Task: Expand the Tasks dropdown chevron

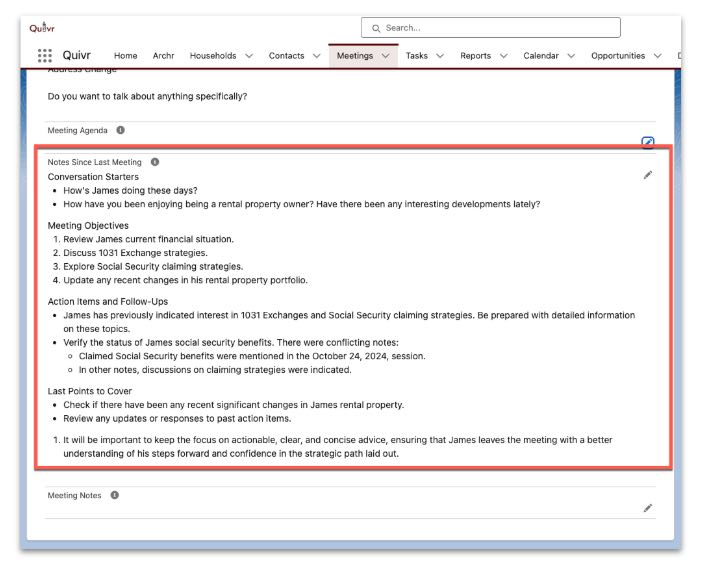Action: [440, 56]
